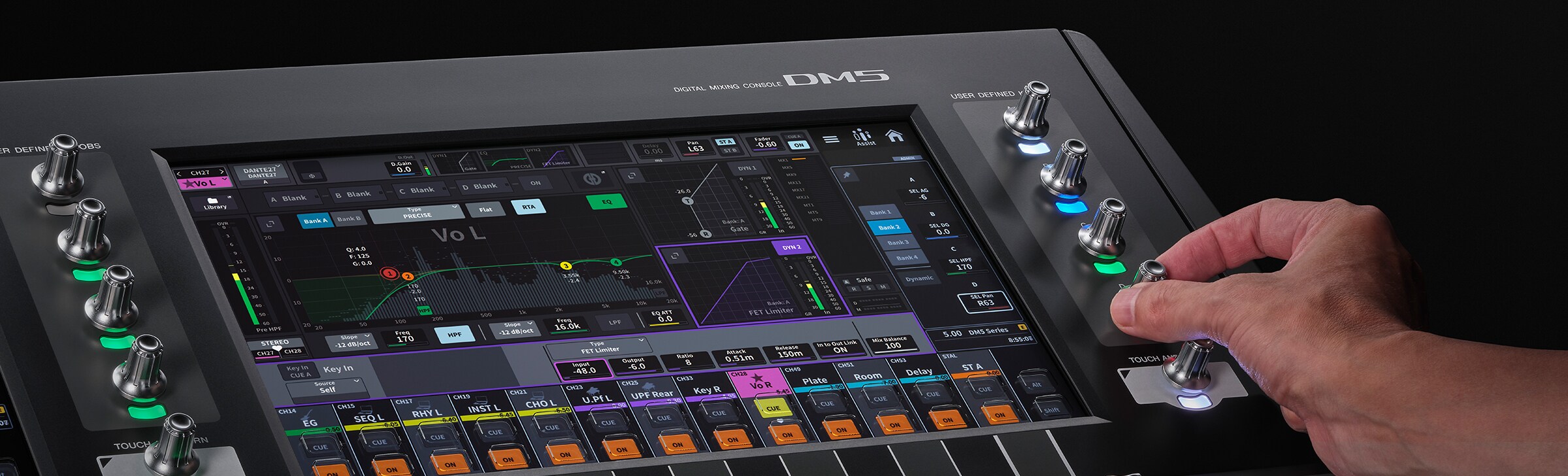Tap the orange ON button on Delay channel

[947, 420]
